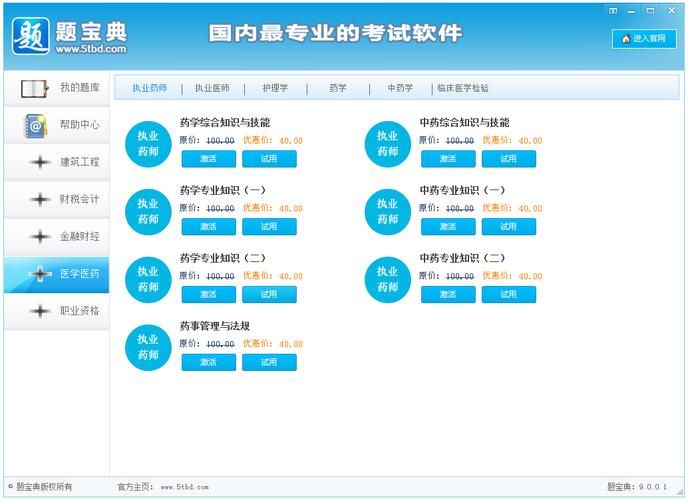
Task: Switch to the 中药学 tab
Action: point(400,88)
